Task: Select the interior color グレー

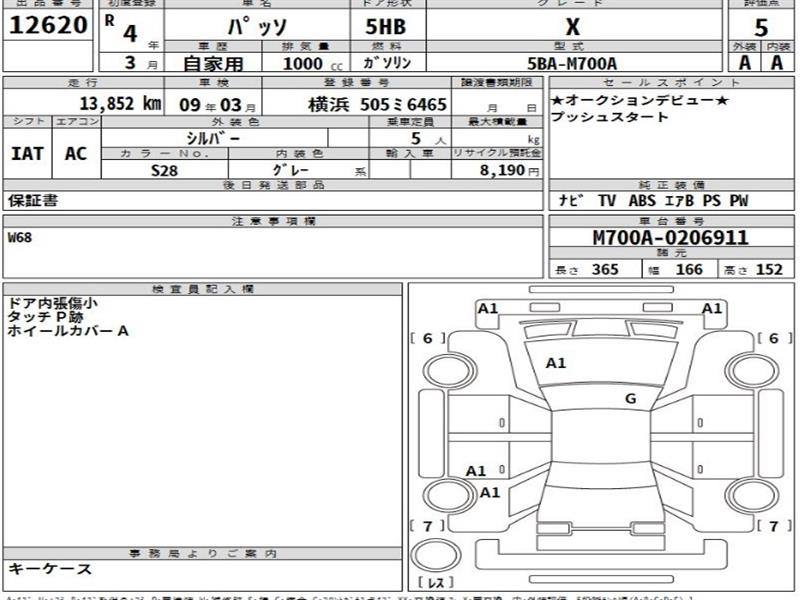Action: pyautogui.click(x=290, y=170)
